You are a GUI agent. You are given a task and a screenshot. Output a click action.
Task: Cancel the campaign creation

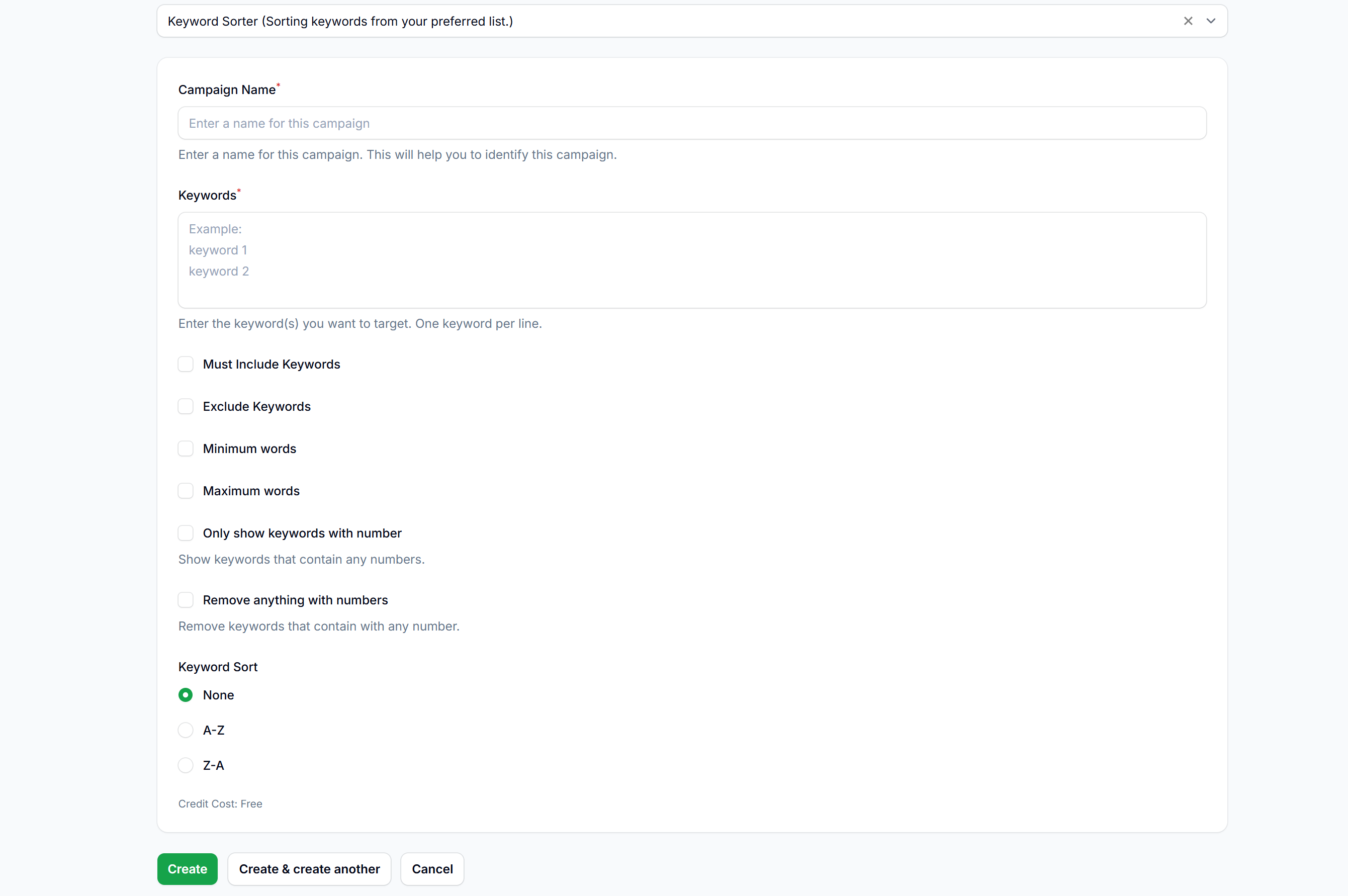point(432,868)
